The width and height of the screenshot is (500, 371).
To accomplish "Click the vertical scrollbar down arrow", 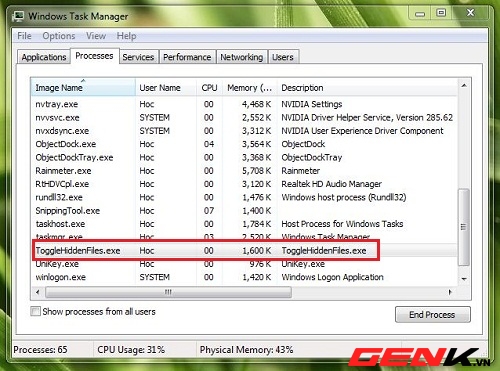I will tap(464, 279).
